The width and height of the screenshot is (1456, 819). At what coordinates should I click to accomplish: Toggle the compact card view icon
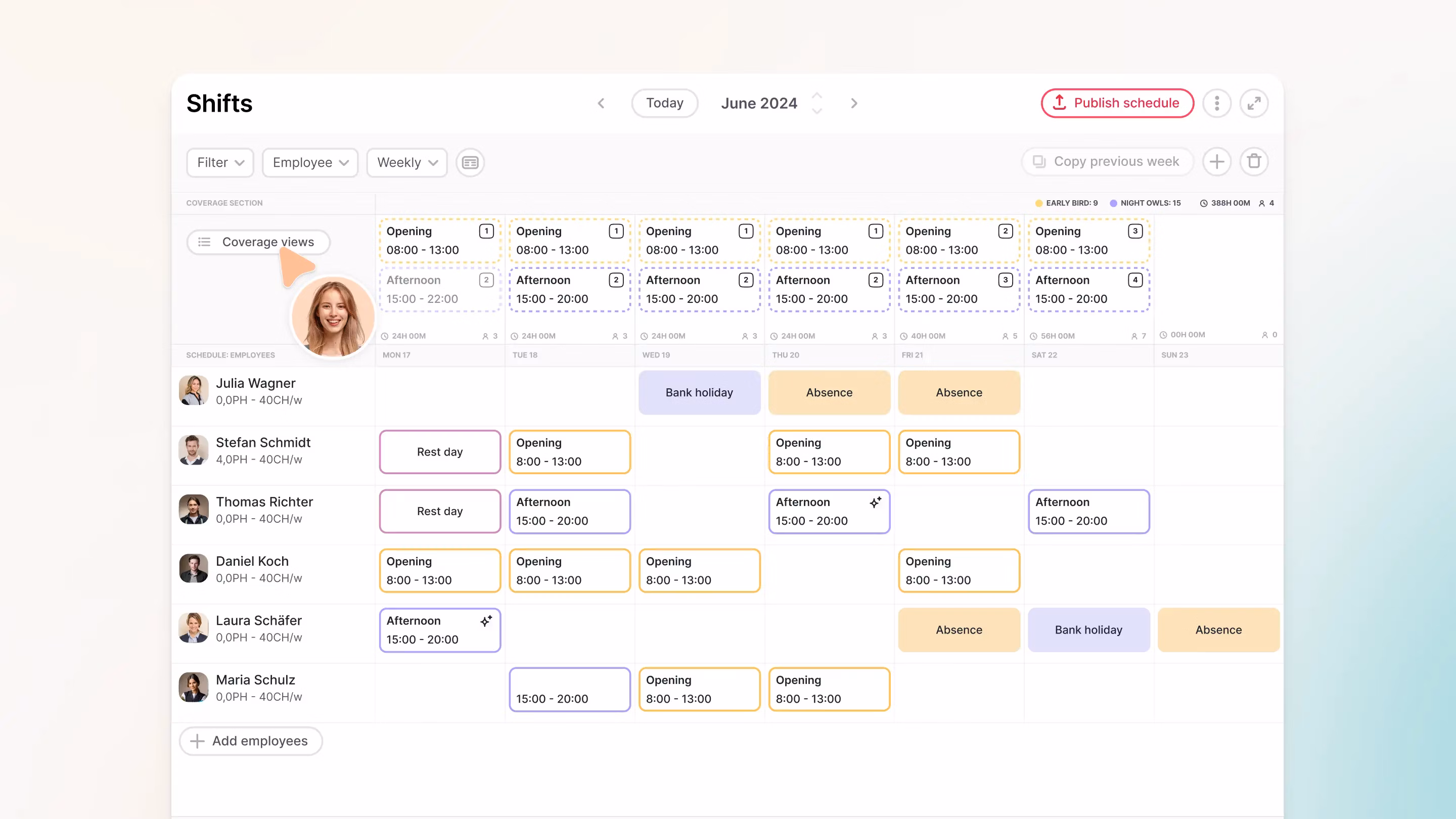(470, 163)
